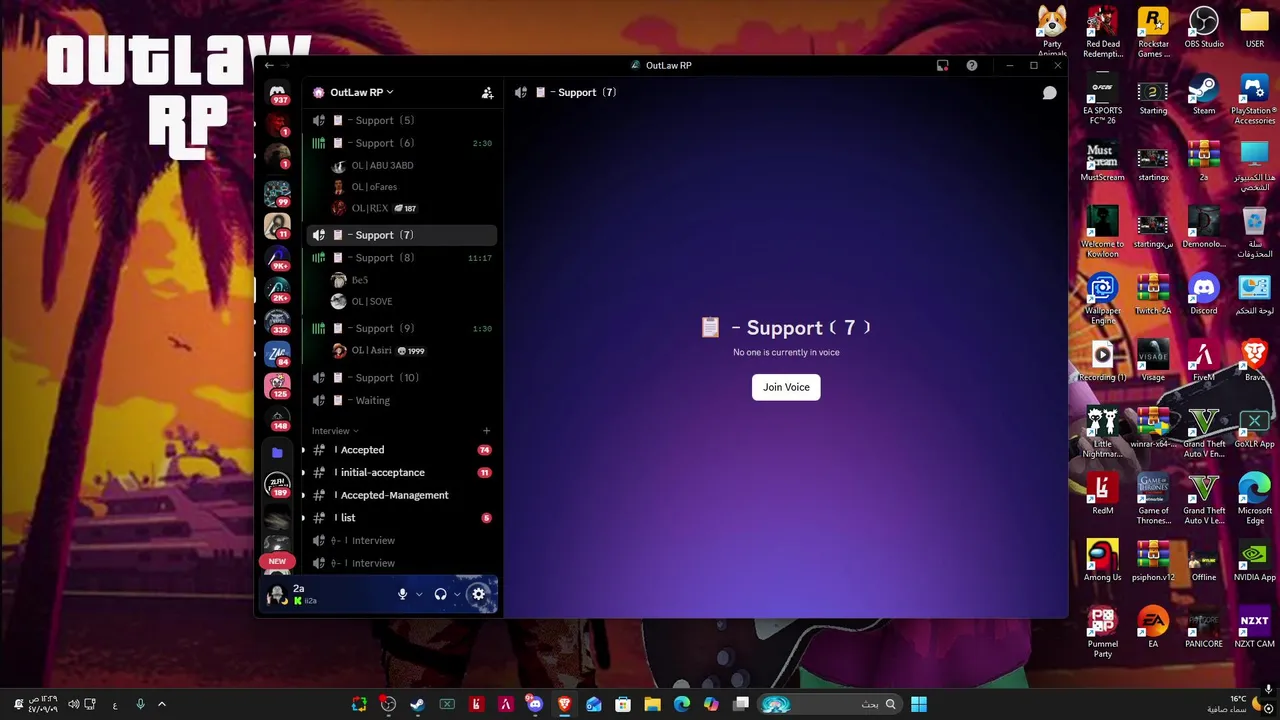Open the RedM desktop shortcut

[1102, 495]
